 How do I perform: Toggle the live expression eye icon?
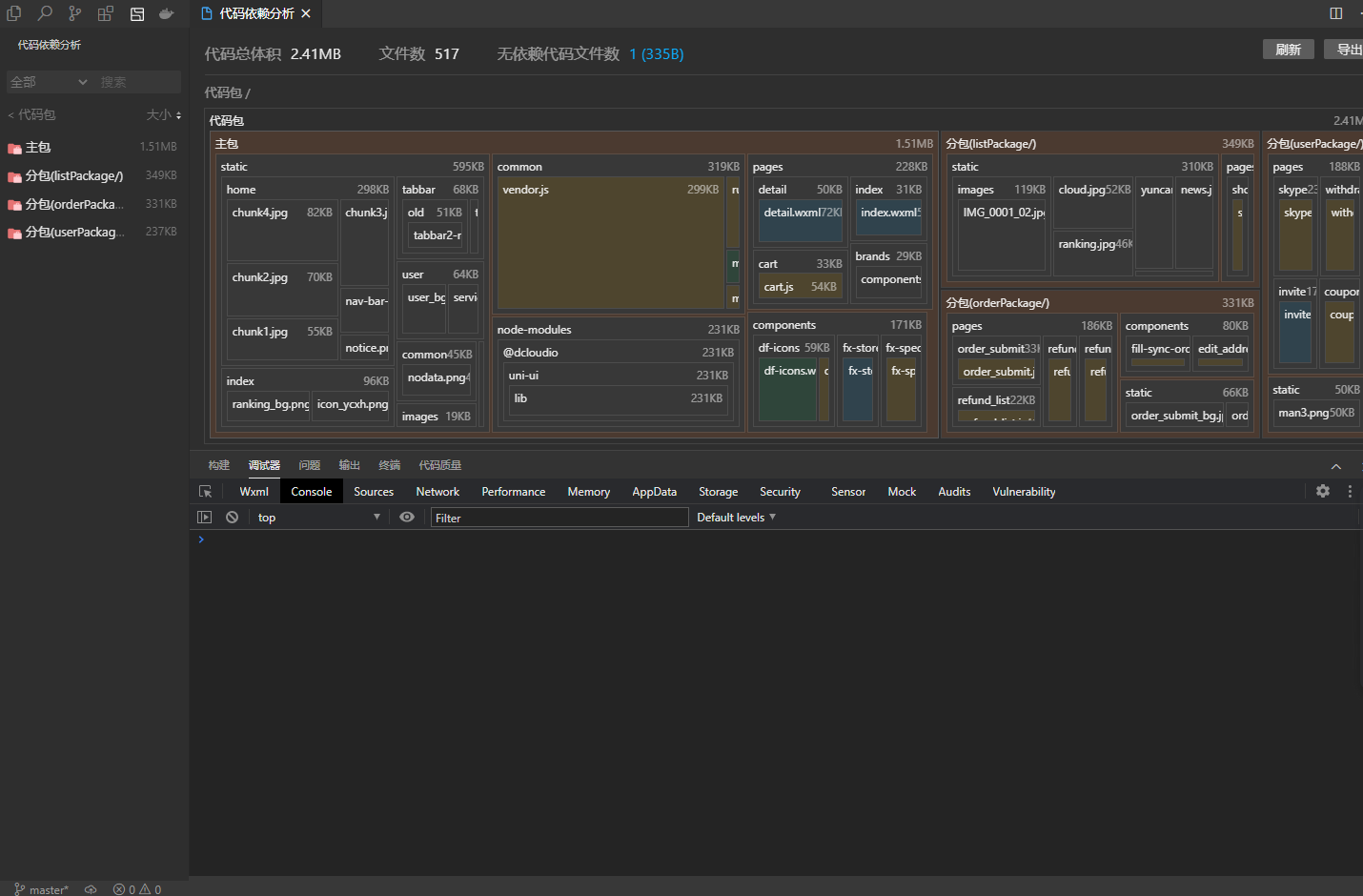pyautogui.click(x=407, y=517)
